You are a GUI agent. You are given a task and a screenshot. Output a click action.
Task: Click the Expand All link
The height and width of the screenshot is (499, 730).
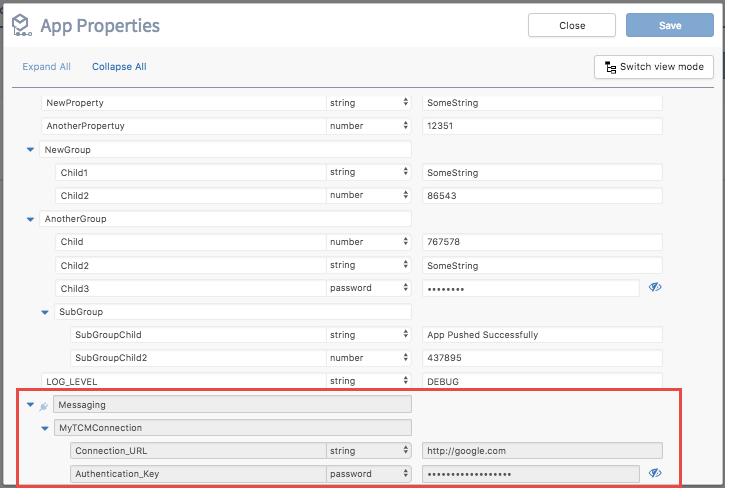[x=46, y=67]
